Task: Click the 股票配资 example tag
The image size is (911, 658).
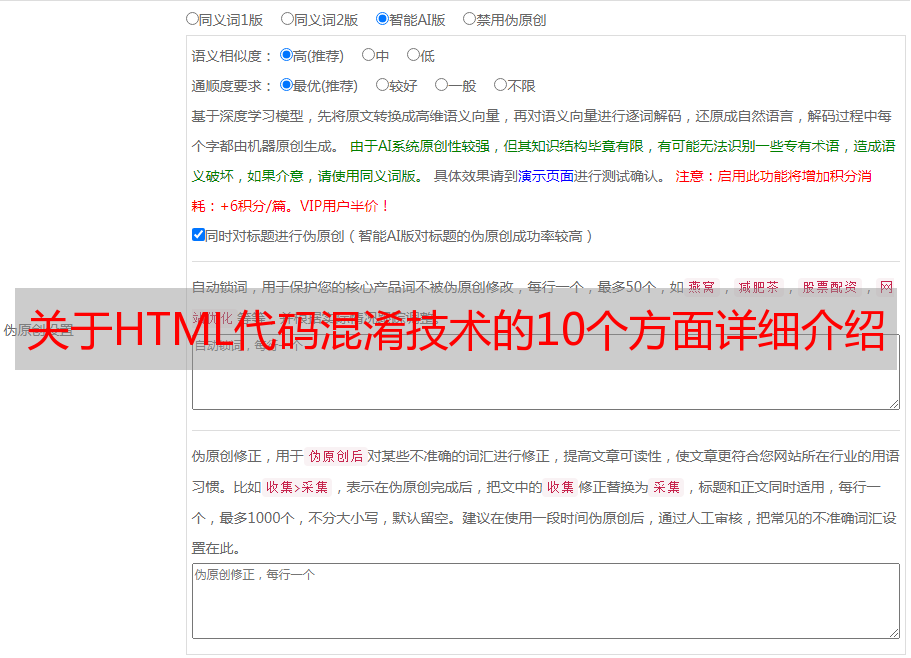Action: (x=830, y=287)
